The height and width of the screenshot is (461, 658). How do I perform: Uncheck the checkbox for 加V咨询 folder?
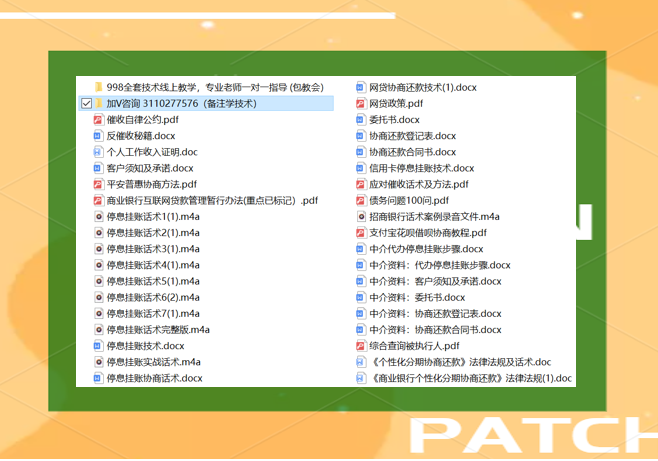click(86, 104)
